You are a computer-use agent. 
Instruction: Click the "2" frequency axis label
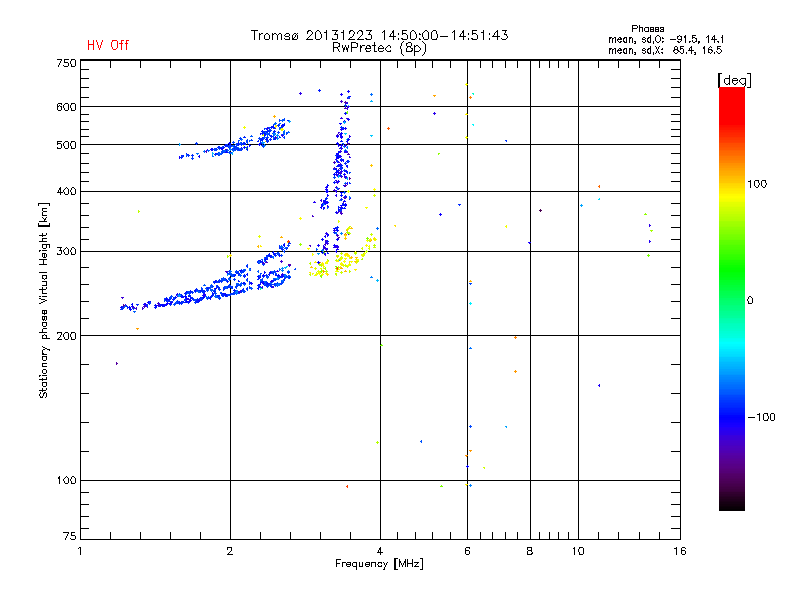[x=230, y=551]
